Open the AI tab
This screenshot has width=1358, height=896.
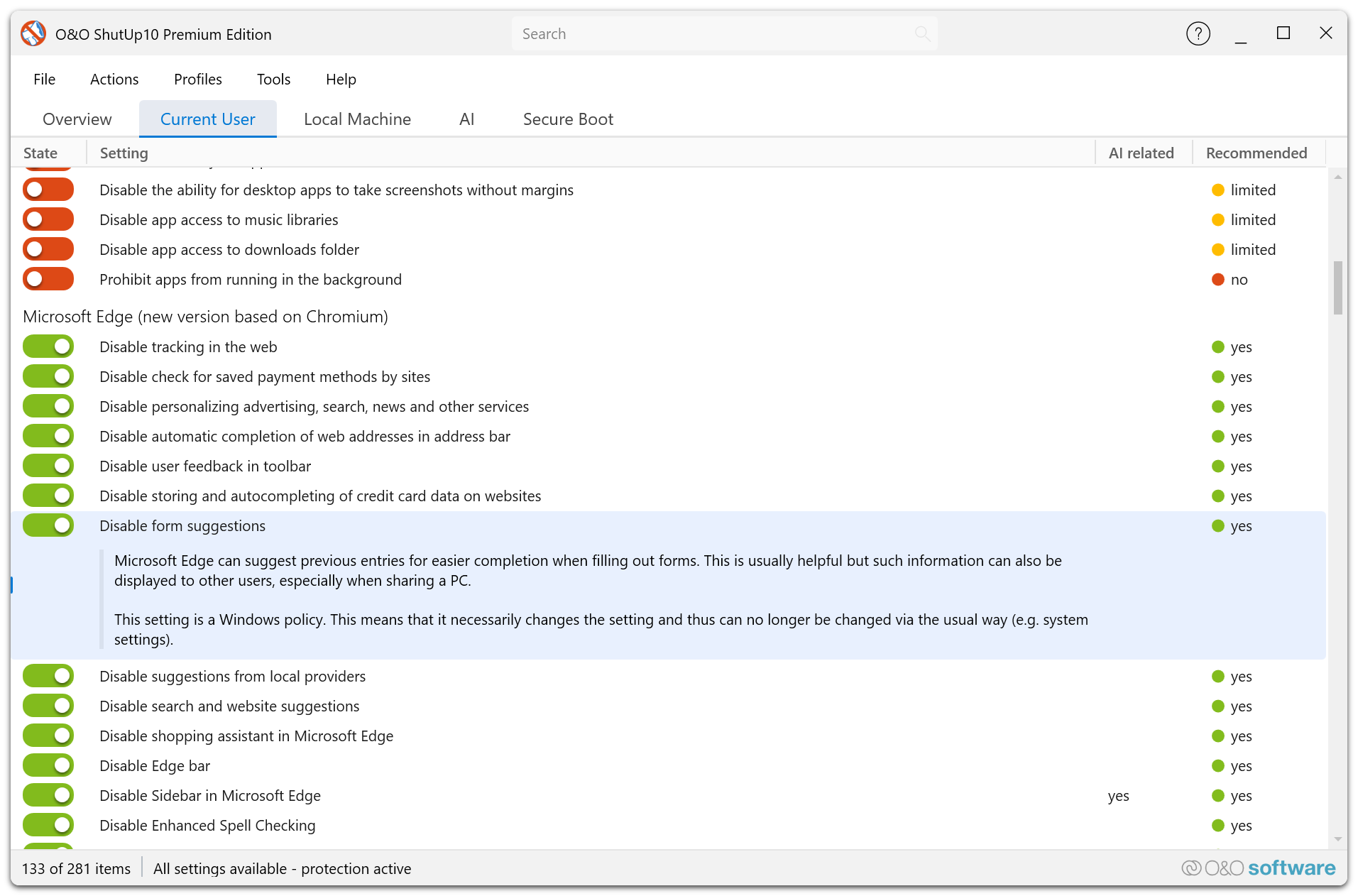pyautogui.click(x=466, y=119)
